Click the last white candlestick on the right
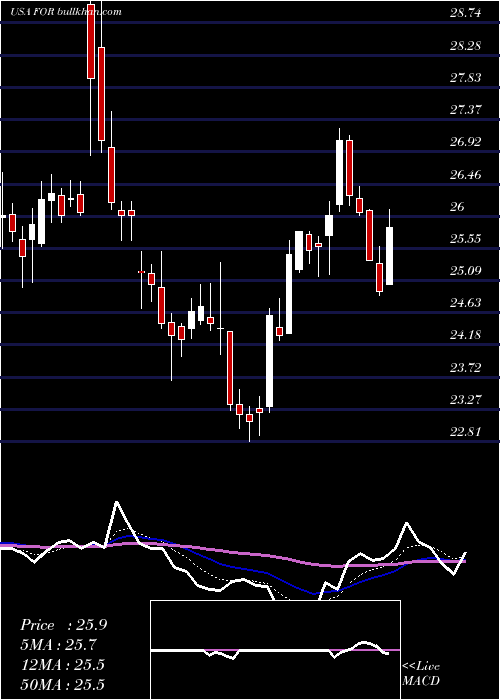Screen dimensions: 500x700 (389, 256)
